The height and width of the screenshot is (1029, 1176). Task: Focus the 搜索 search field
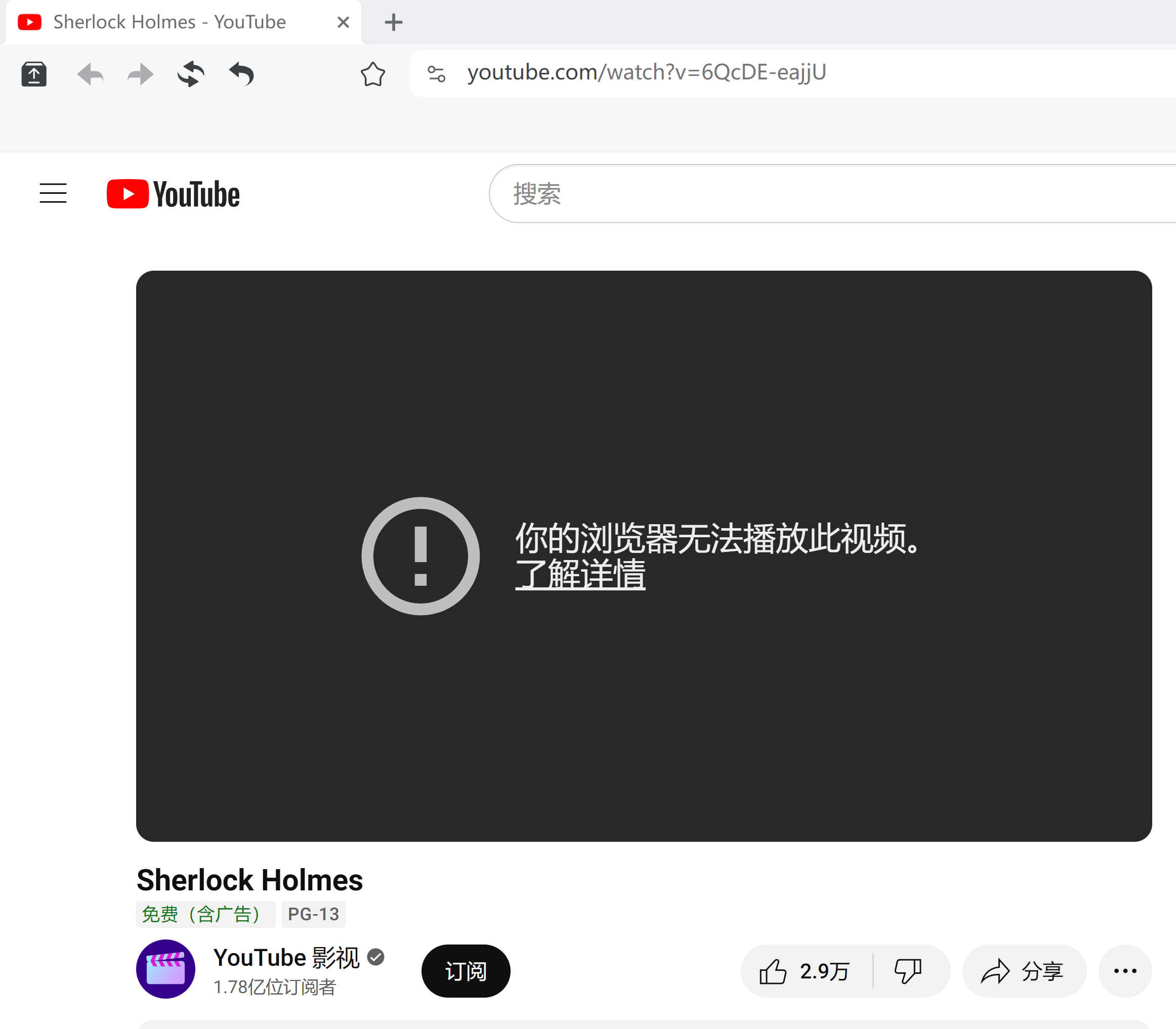click(x=832, y=194)
